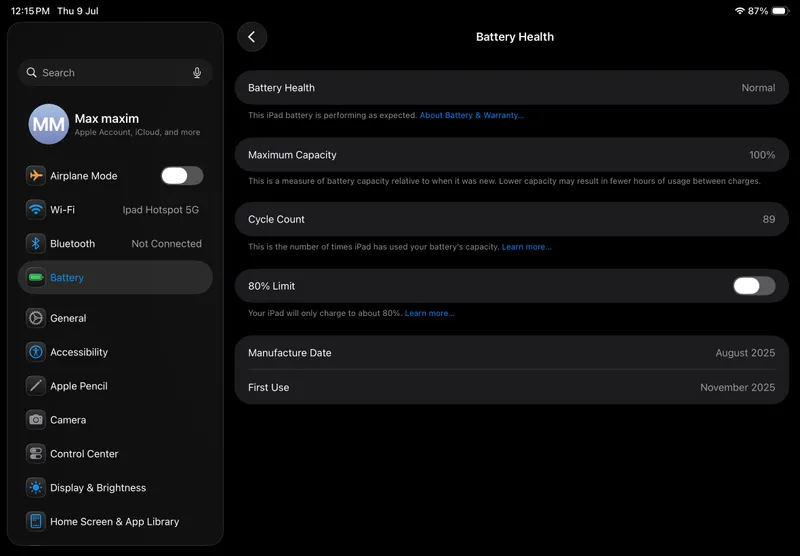Viewport: 800px width, 556px height.
Task: Open Accessibility settings icon
Action: tap(36, 352)
